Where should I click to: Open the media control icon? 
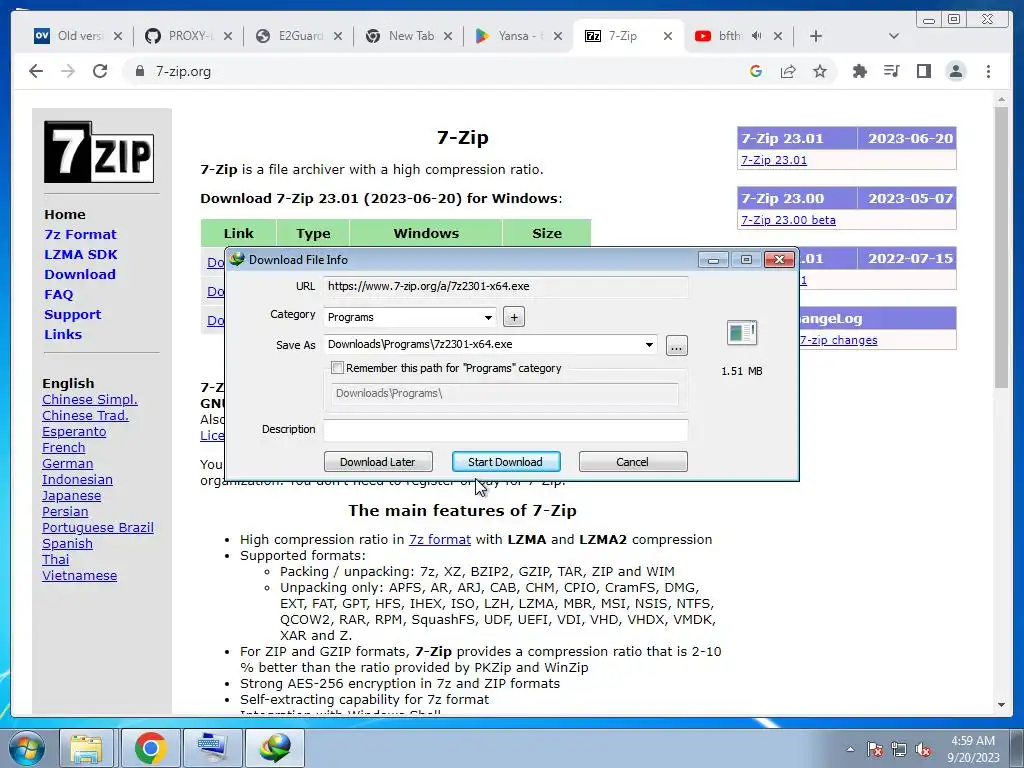pyautogui.click(x=891, y=71)
